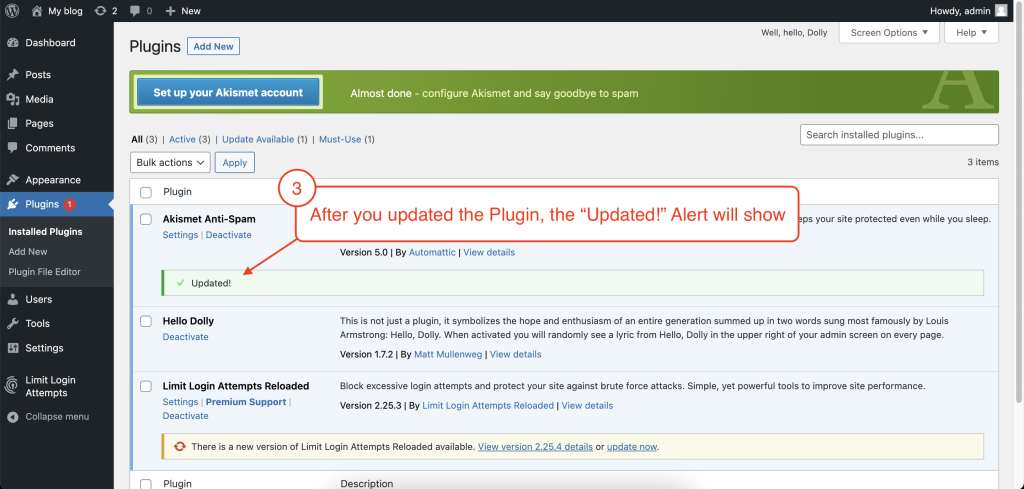Click the Automattic author link
The width and height of the screenshot is (1024, 489).
coord(432,252)
